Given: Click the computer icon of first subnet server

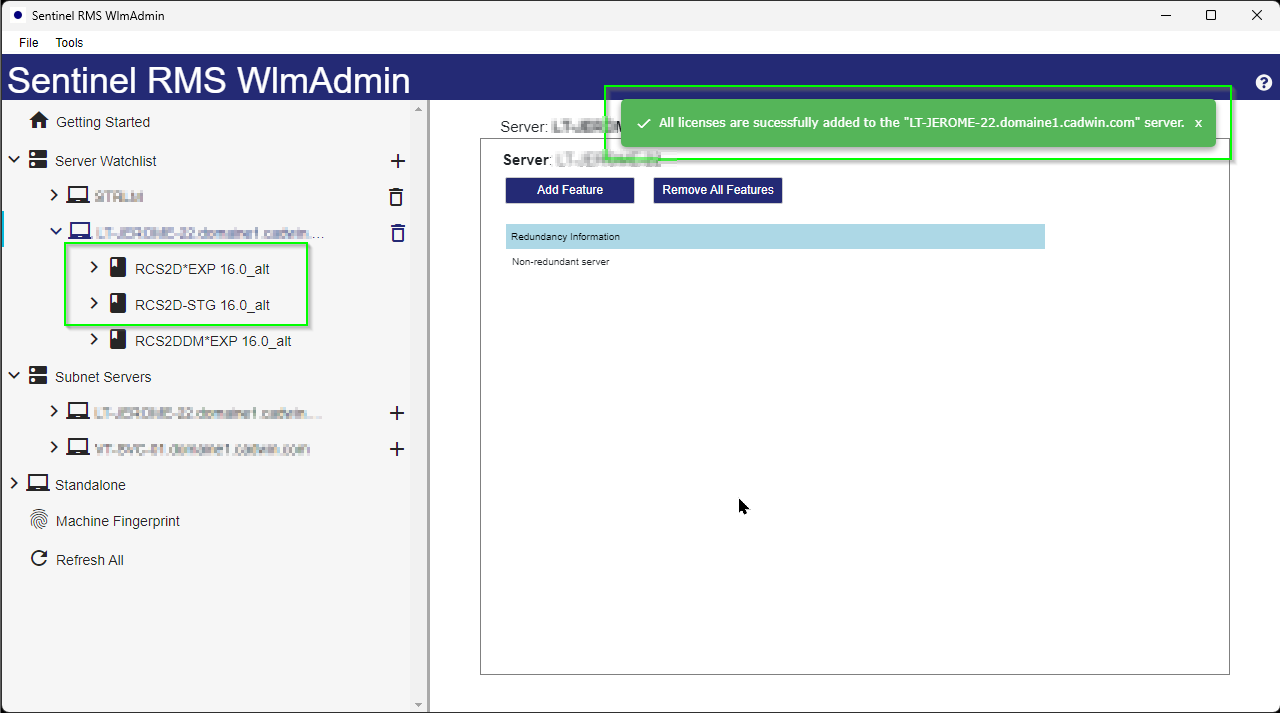Looking at the screenshot, I should (x=78, y=412).
